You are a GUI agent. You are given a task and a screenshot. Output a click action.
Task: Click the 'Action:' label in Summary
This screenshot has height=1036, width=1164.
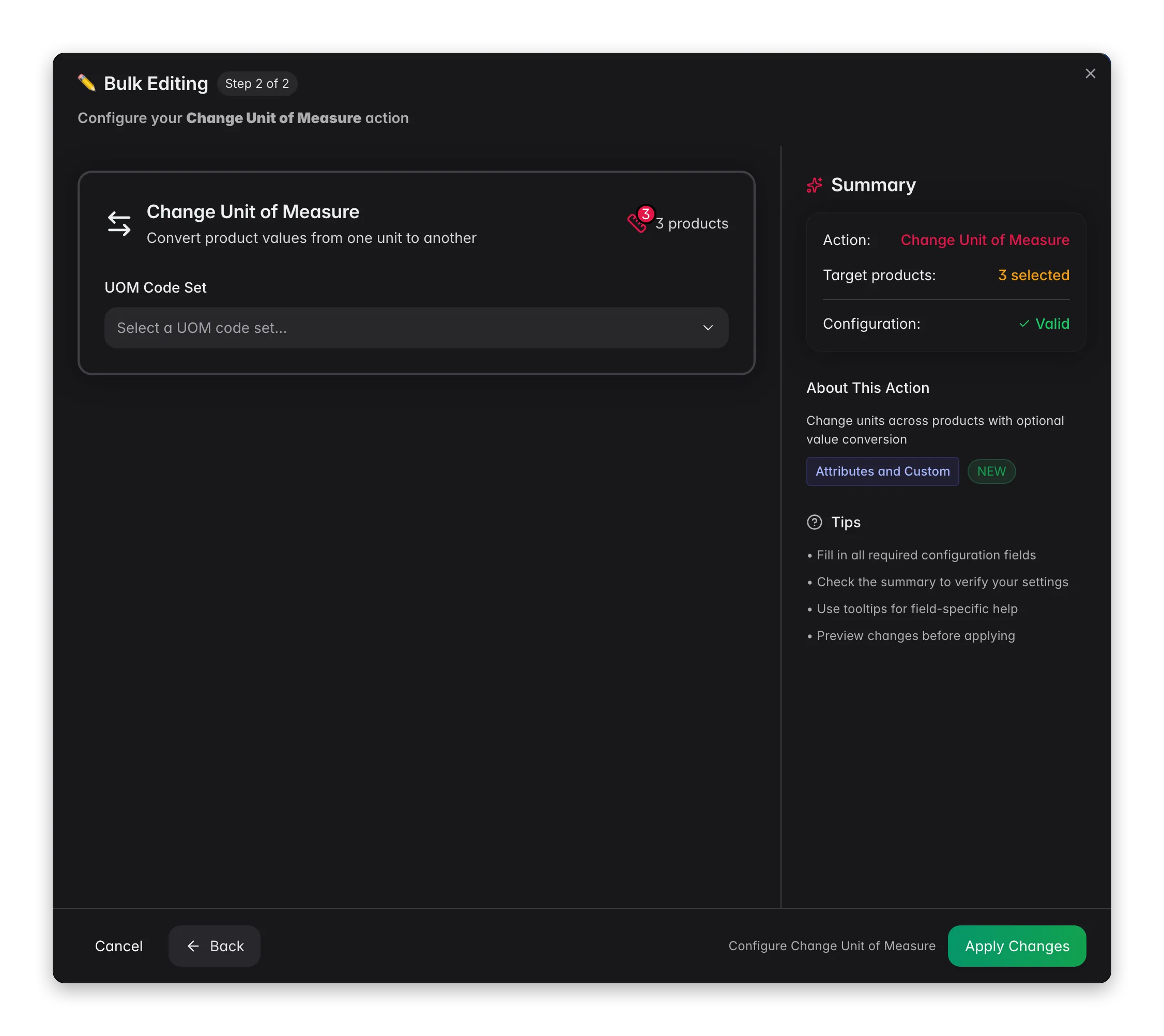846,240
